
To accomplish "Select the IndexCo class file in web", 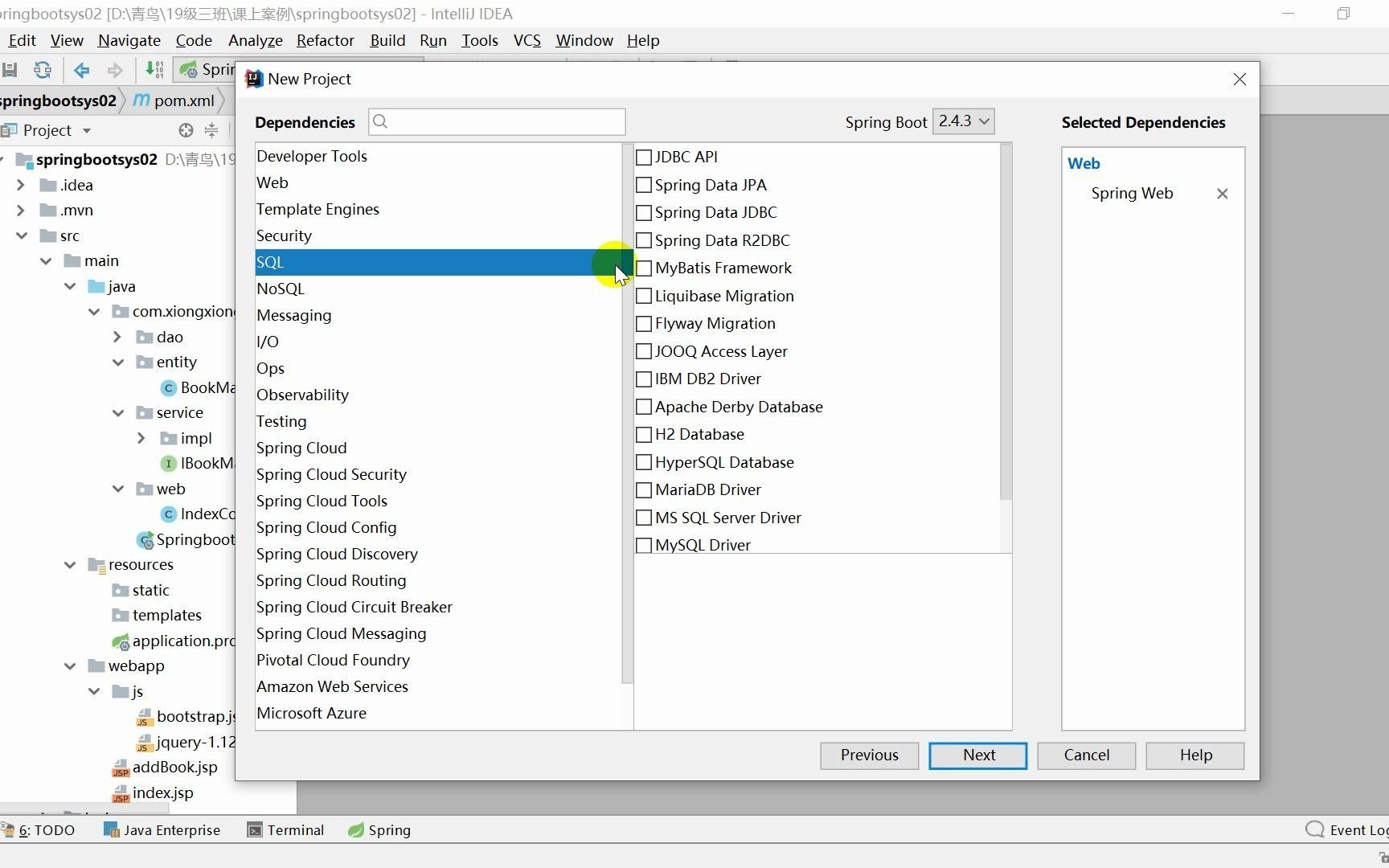I will (x=197, y=514).
